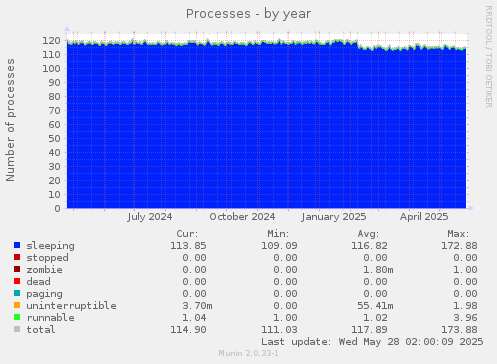Image resolution: width=497 pixels, height=364 pixels.
Task: Click the blue sleeping legend swatch
Action: click(x=17, y=245)
